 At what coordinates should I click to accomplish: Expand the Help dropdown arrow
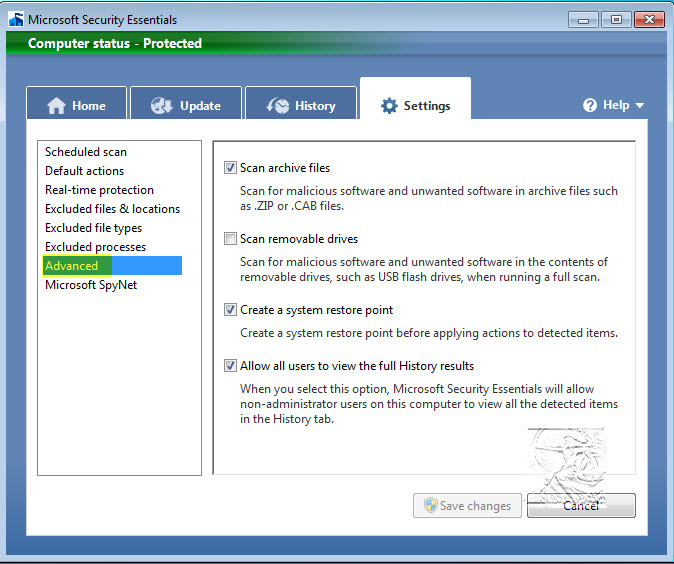[x=639, y=106]
